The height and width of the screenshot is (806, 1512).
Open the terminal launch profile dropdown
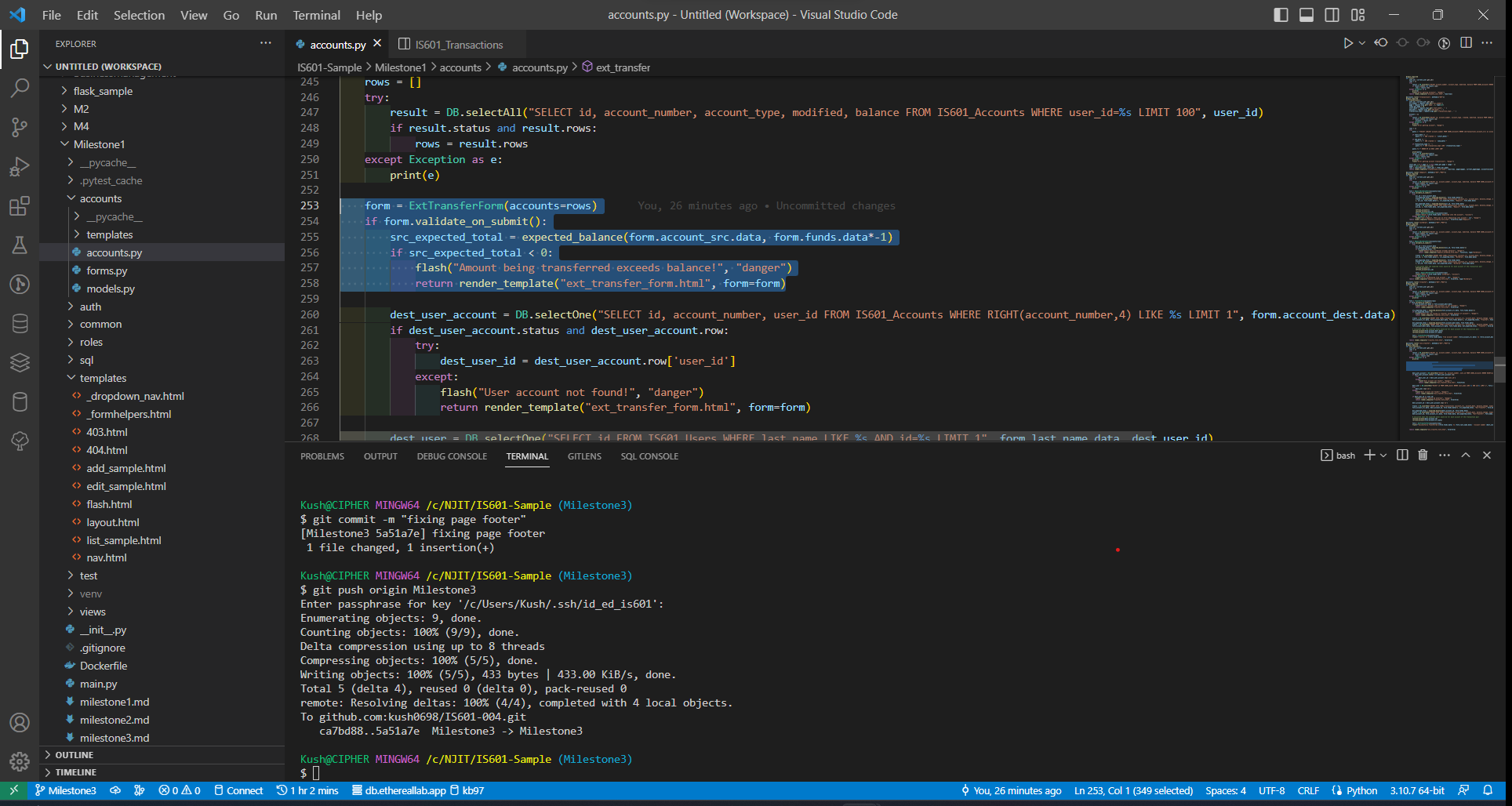(1383, 455)
